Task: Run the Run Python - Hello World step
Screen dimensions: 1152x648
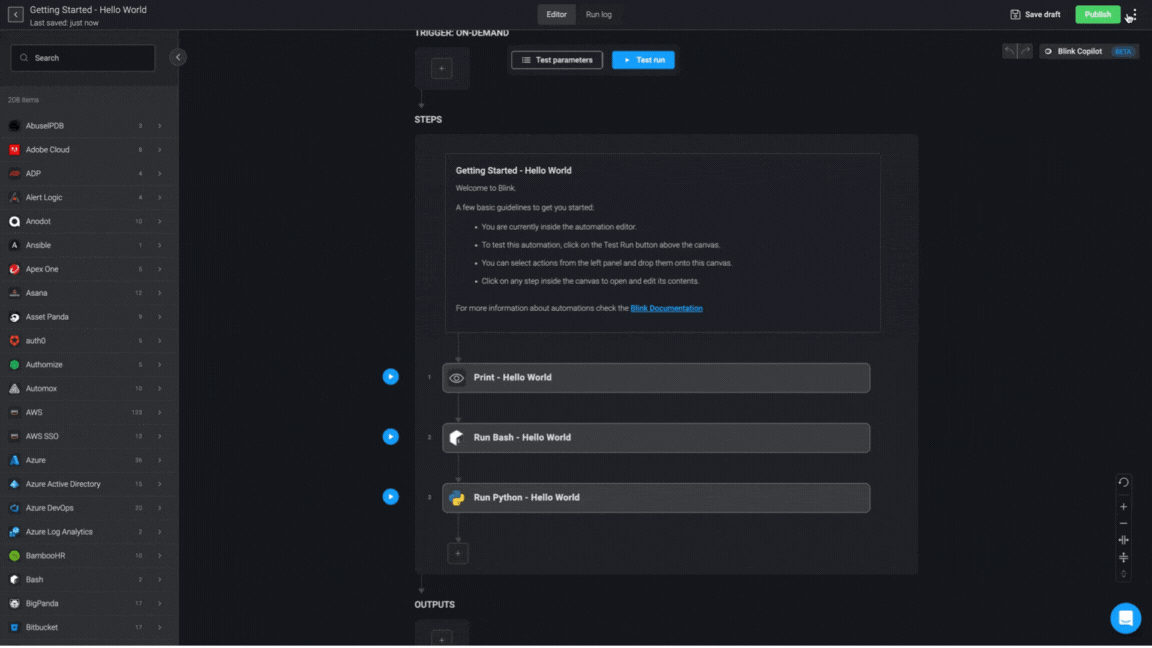Action: (x=391, y=497)
